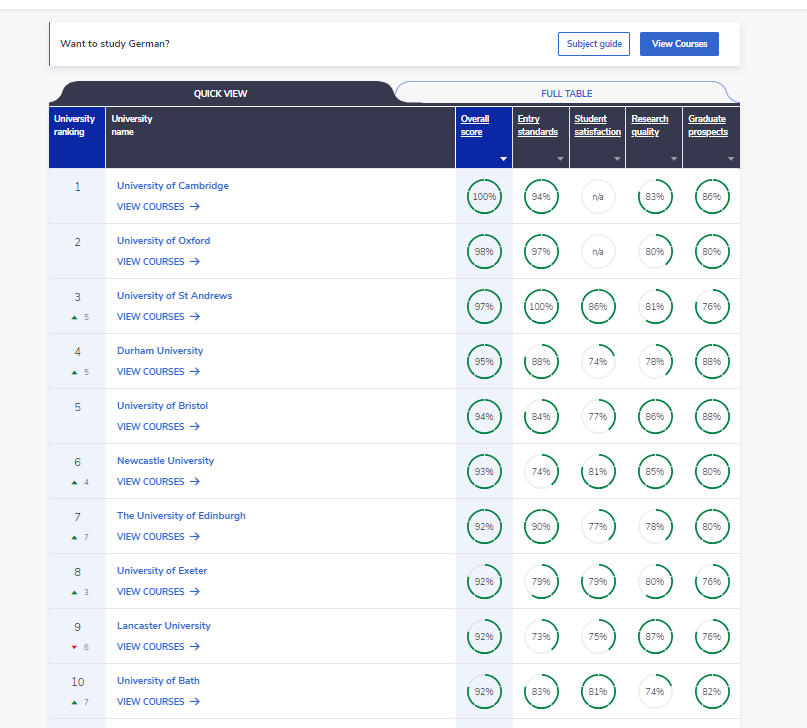
Task: Click View Courses arrow for Bath
Action: click(x=195, y=702)
